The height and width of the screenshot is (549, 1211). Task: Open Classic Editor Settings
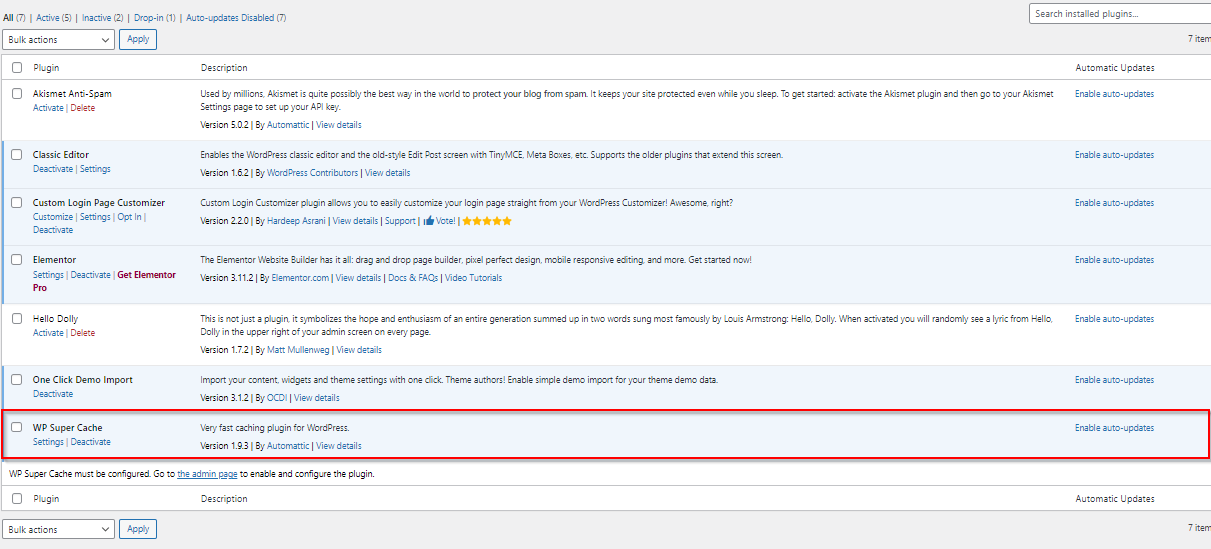(x=95, y=169)
